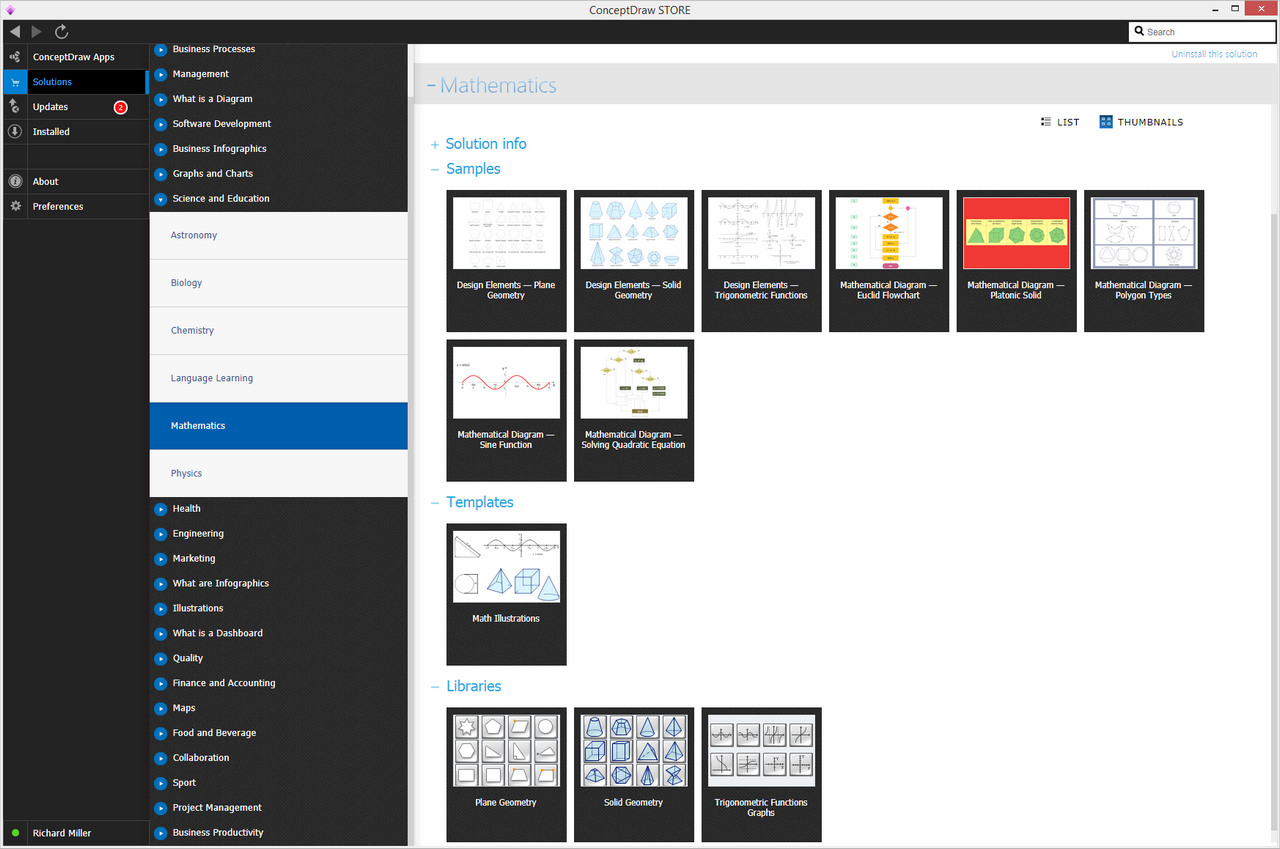Open the Updates section
1280x849 pixels.
point(75,107)
